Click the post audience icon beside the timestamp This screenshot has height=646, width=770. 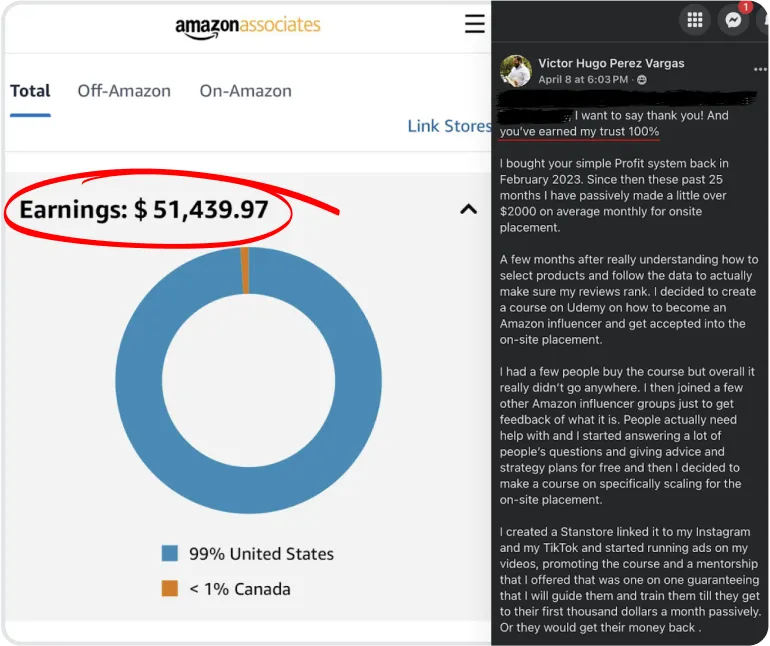pos(642,80)
